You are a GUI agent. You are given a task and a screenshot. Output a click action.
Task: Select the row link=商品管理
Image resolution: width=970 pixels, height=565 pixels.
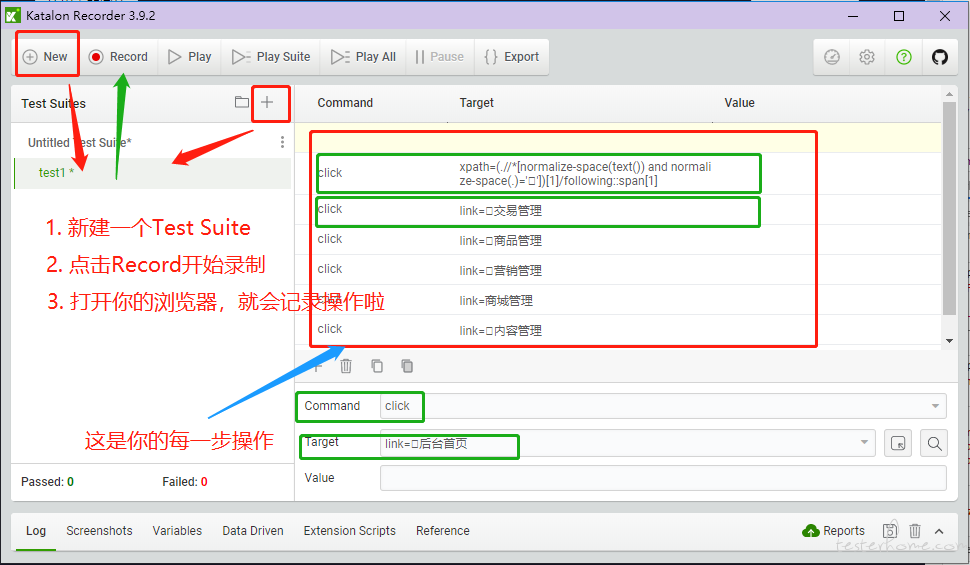point(619,240)
